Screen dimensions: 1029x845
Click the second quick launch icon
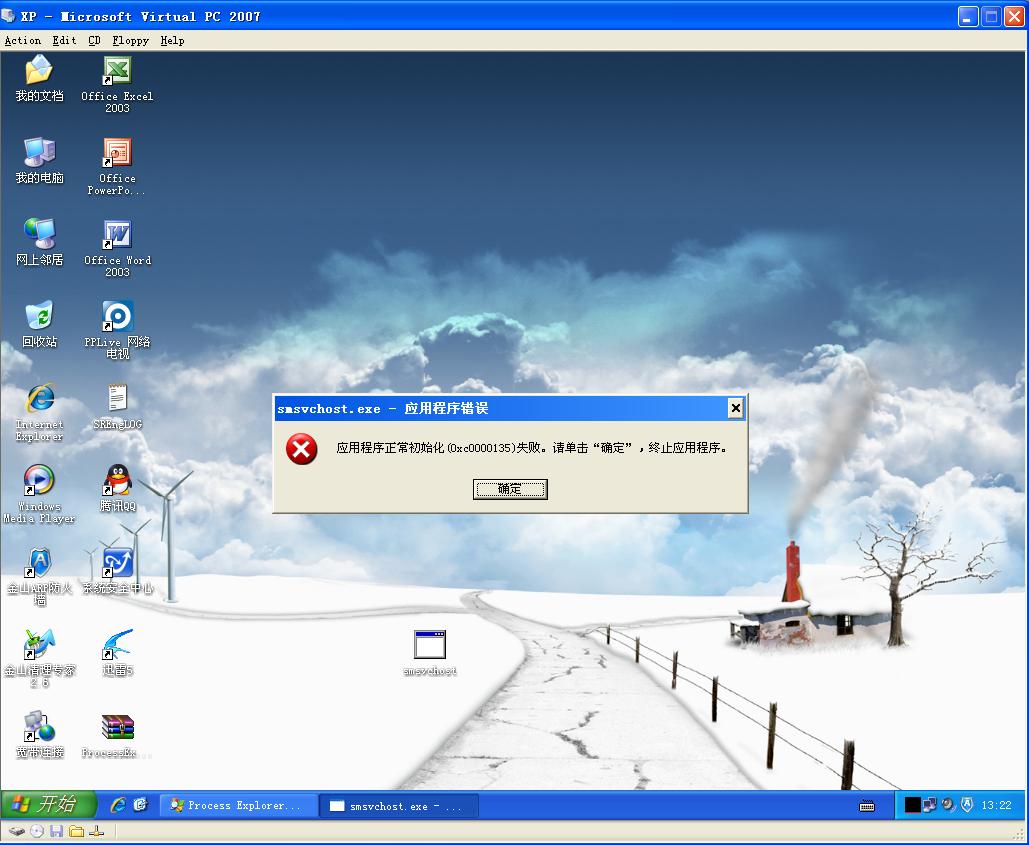point(140,805)
